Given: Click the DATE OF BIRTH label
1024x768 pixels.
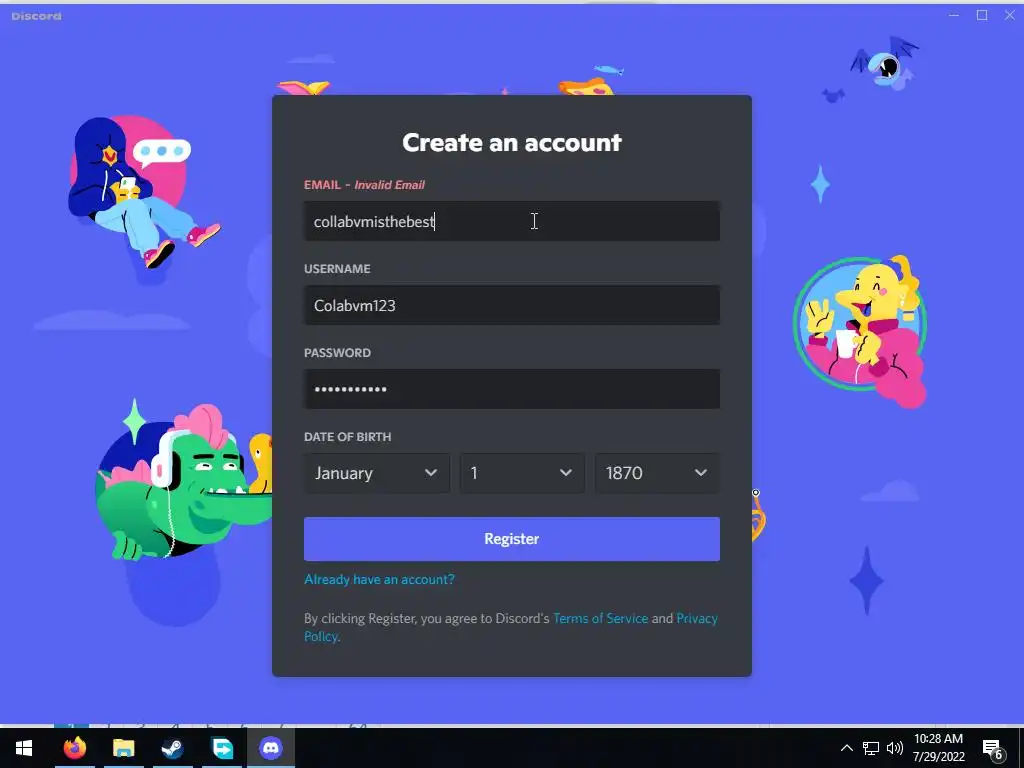Looking at the screenshot, I should click(x=347, y=437).
